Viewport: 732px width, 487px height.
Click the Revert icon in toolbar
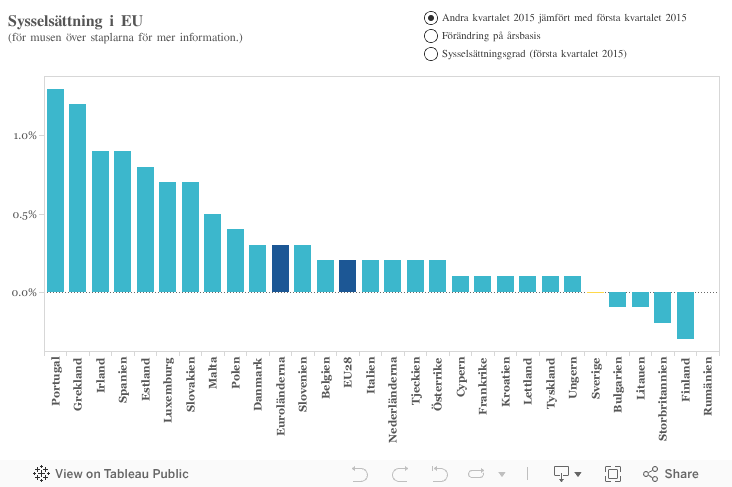pos(438,474)
